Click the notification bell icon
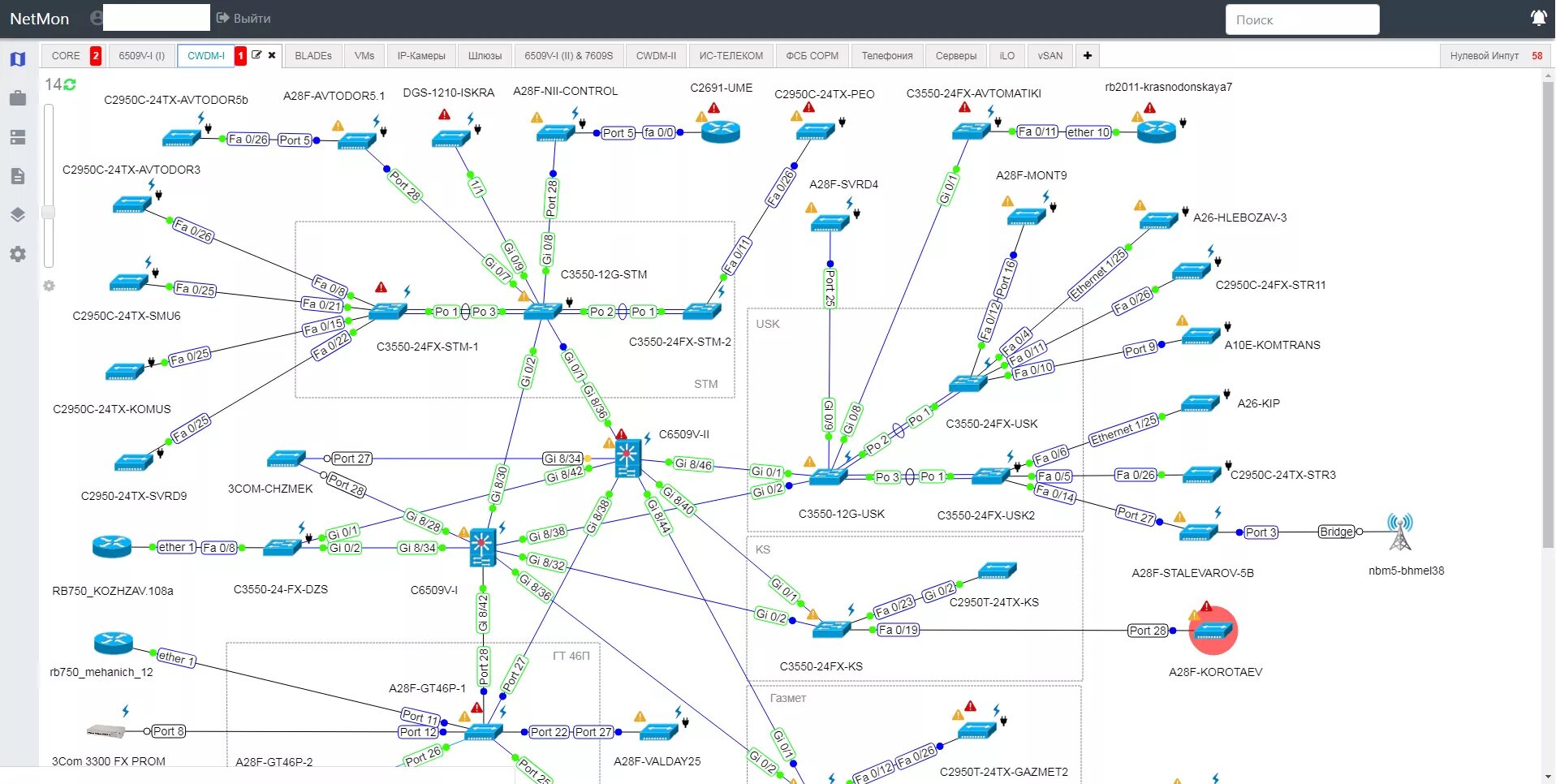 pos(1538,18)
